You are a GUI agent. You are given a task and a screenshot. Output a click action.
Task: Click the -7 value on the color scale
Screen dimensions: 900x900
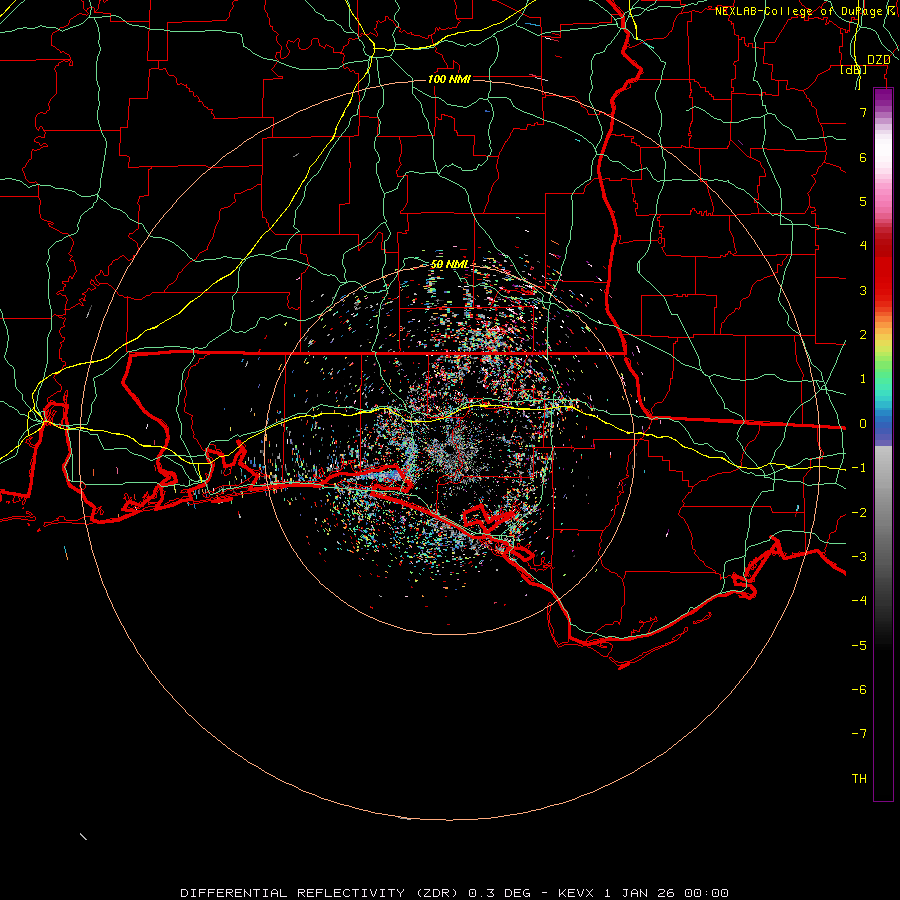[859, 734]
